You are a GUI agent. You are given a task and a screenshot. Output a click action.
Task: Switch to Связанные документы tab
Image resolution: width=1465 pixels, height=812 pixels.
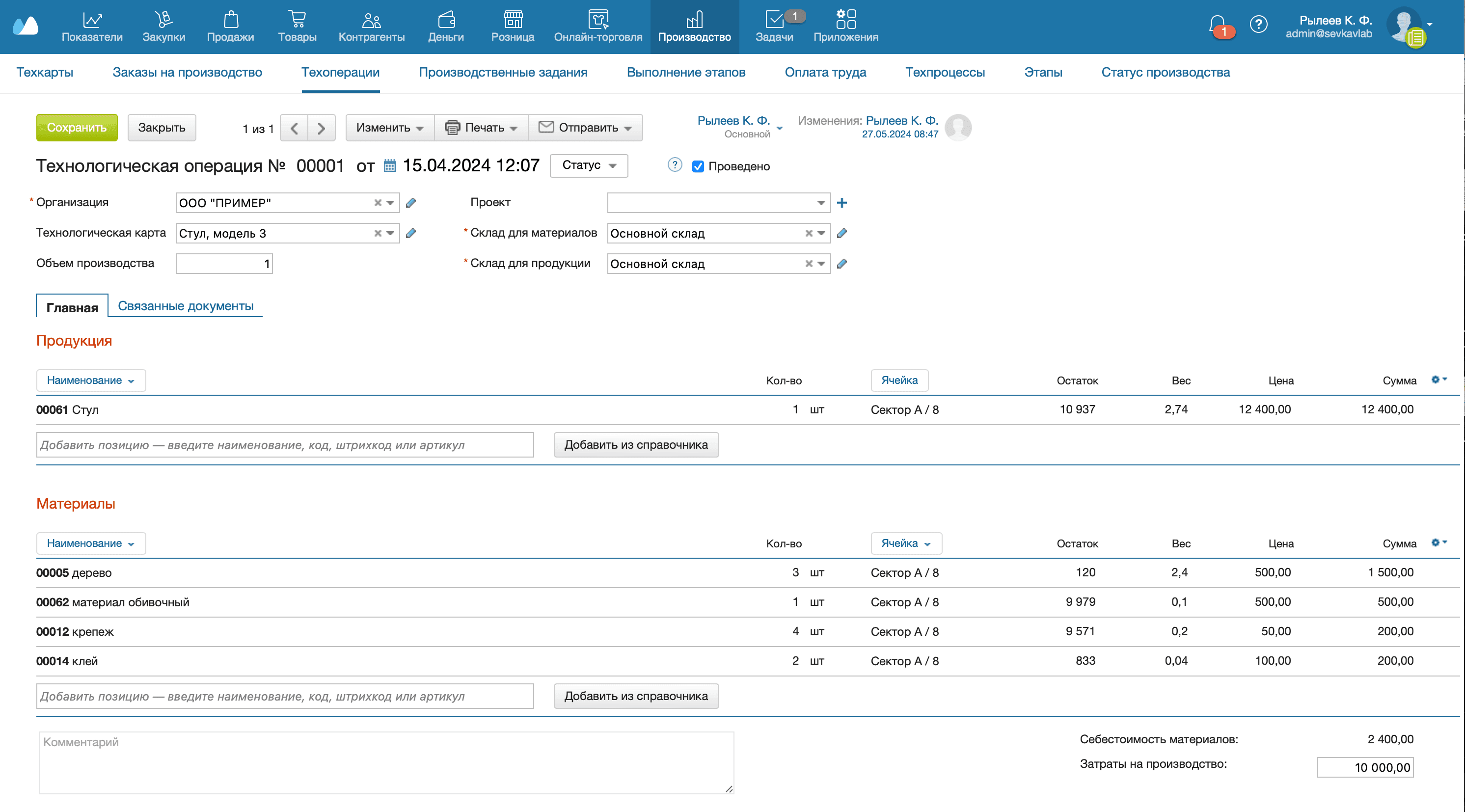pos(186,306)
